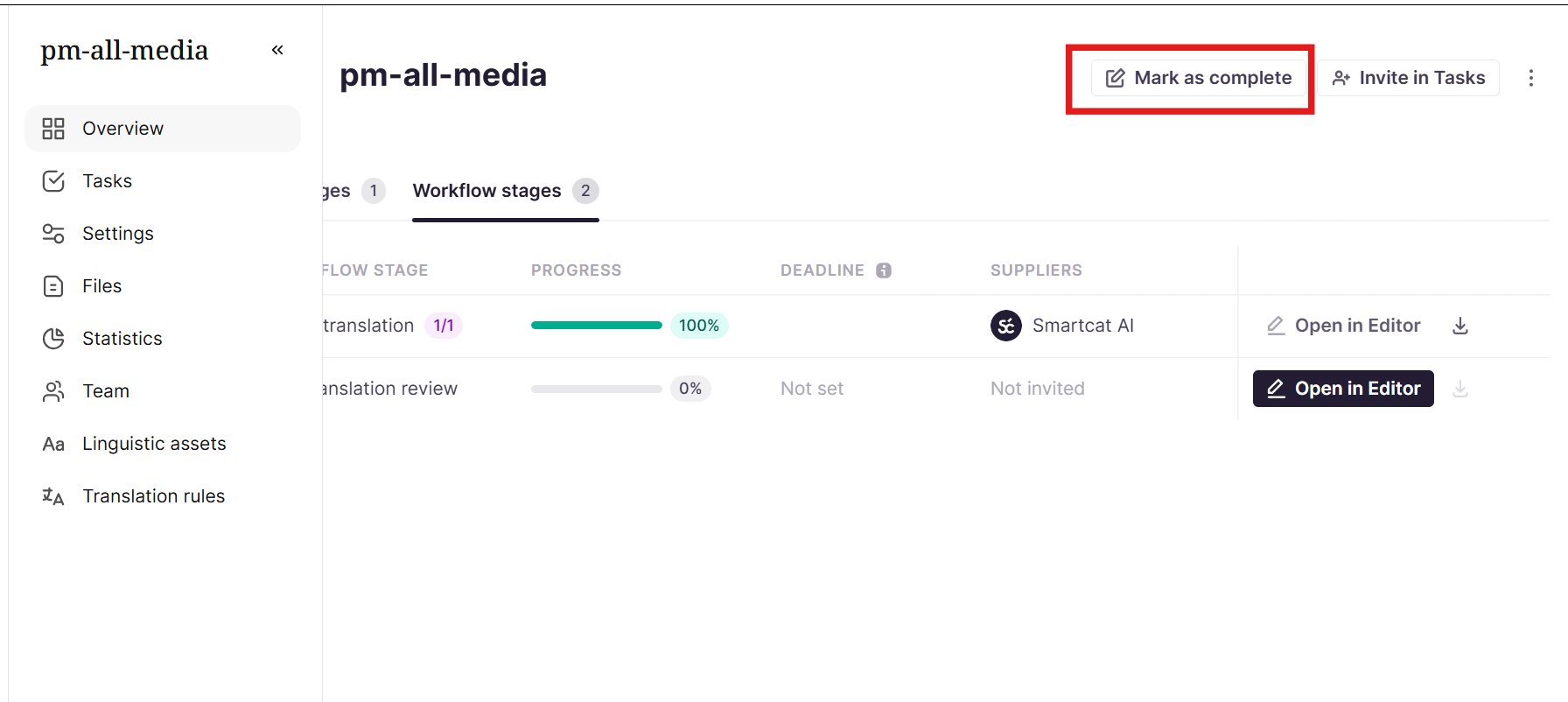Click the Team people icon

point(53,391)
